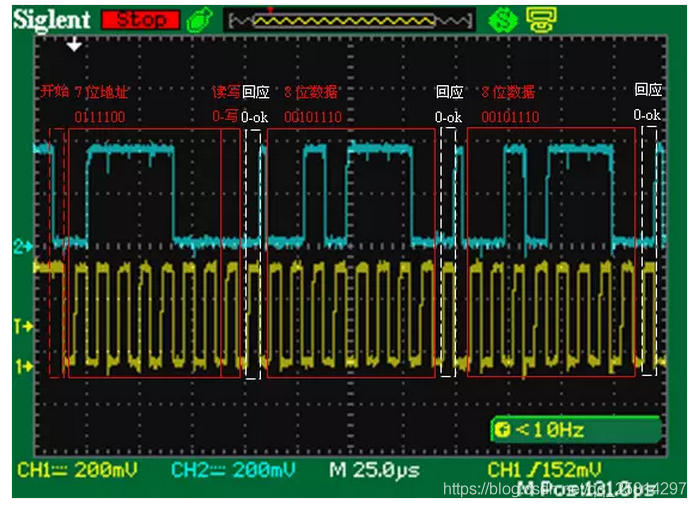Select the M 25.0µs timebase readout
The image size is (697, 508).
click(374, 470)
